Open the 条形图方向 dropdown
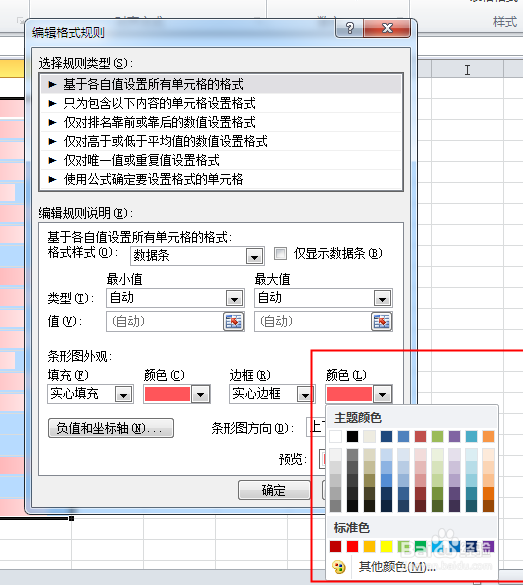 pos(316,427)
